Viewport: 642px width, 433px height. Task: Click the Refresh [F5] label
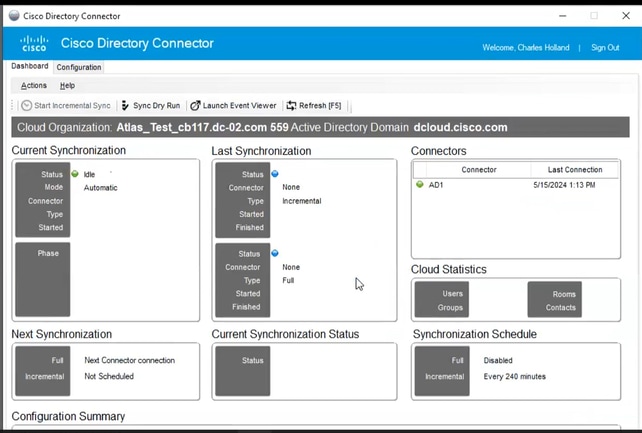pos(320,106)
